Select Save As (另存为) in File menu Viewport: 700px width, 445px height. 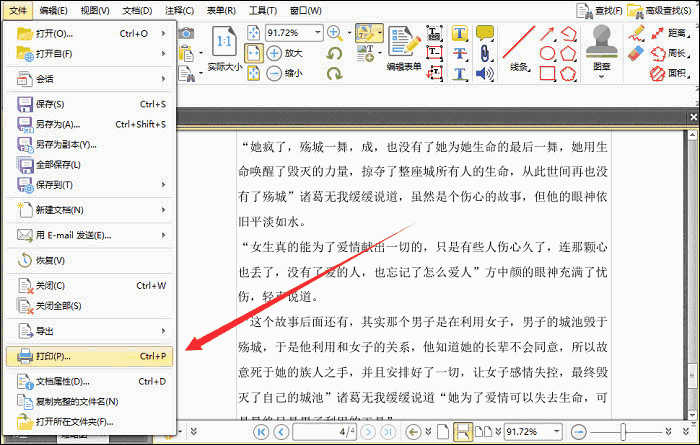(x=58, y=124)
